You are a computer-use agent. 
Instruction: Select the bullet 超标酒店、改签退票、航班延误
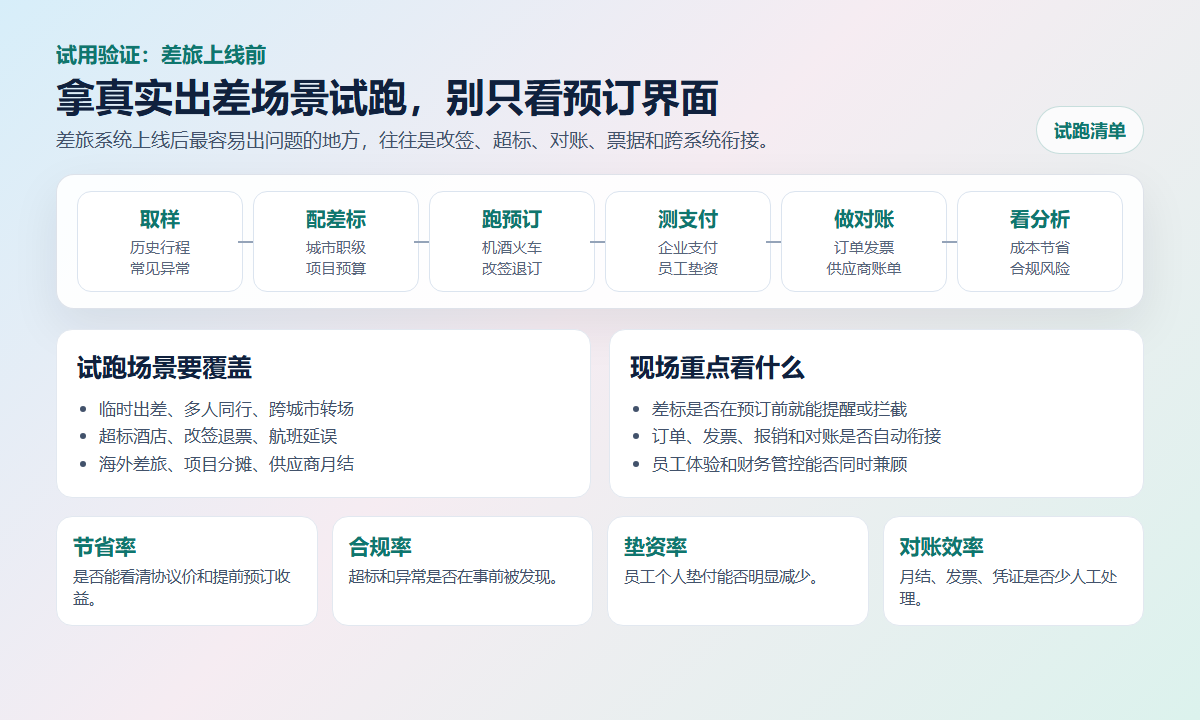click(218, 436)
